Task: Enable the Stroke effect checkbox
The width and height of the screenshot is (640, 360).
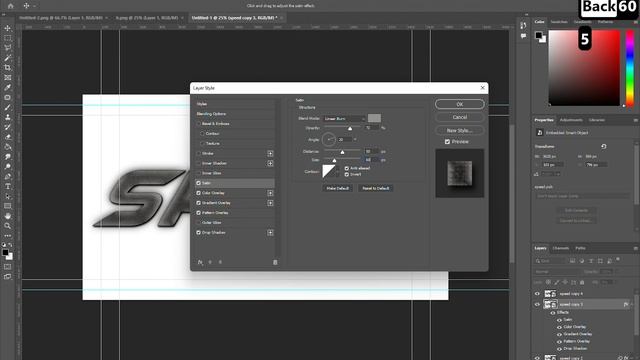Action: click(x=199, y=153)
